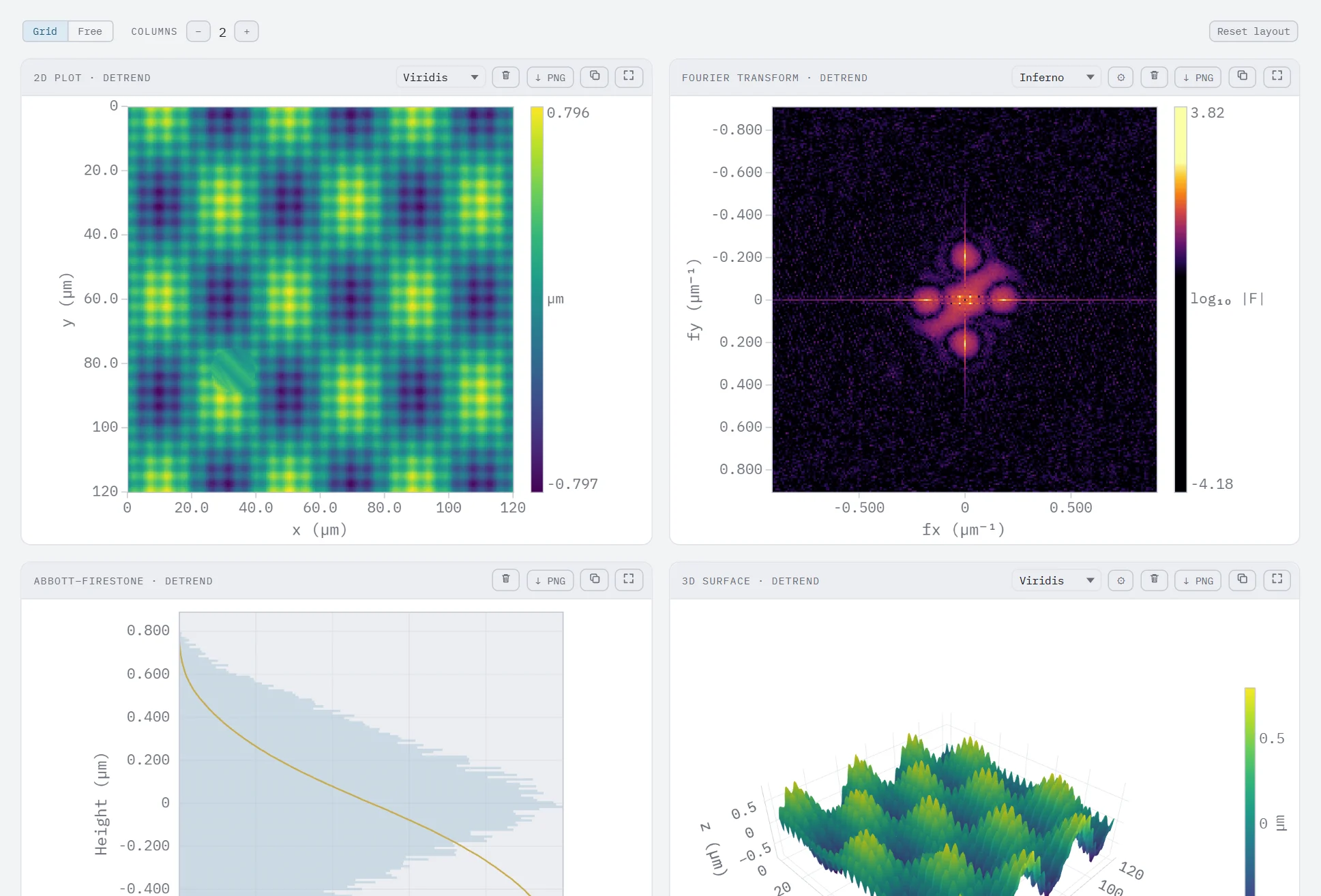
Task: Click the 2D height map image
Action: 321,299
